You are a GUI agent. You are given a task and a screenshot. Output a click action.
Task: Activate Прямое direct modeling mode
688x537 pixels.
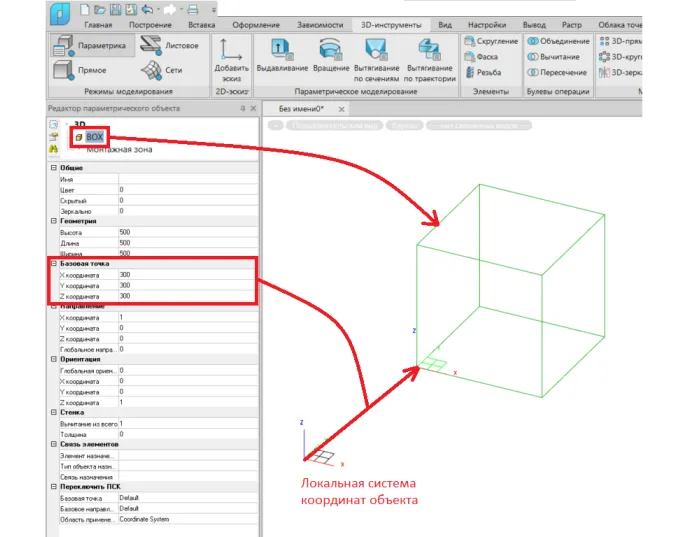tap(80, 70)
